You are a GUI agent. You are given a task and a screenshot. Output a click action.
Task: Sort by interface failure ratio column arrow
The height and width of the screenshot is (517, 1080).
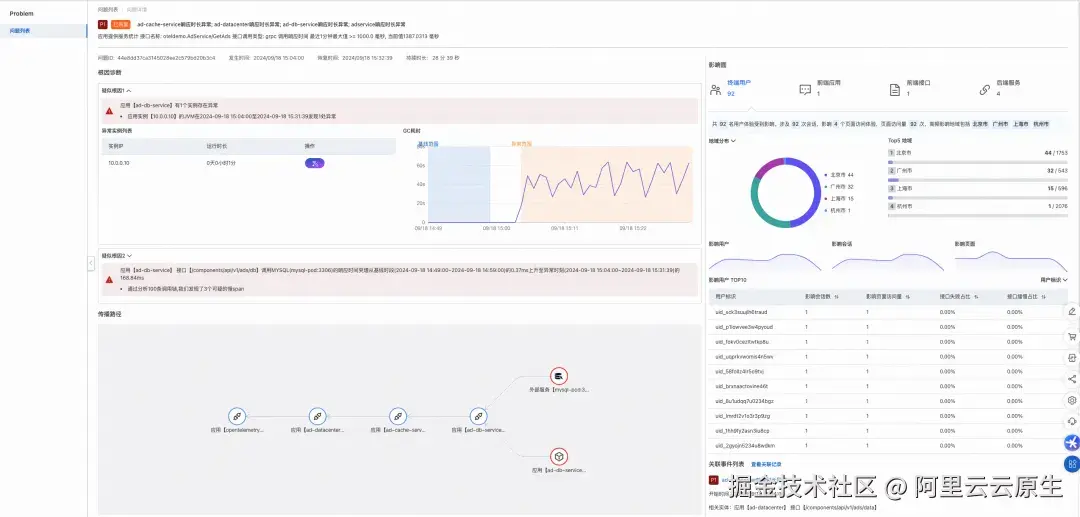coord(977,297)
